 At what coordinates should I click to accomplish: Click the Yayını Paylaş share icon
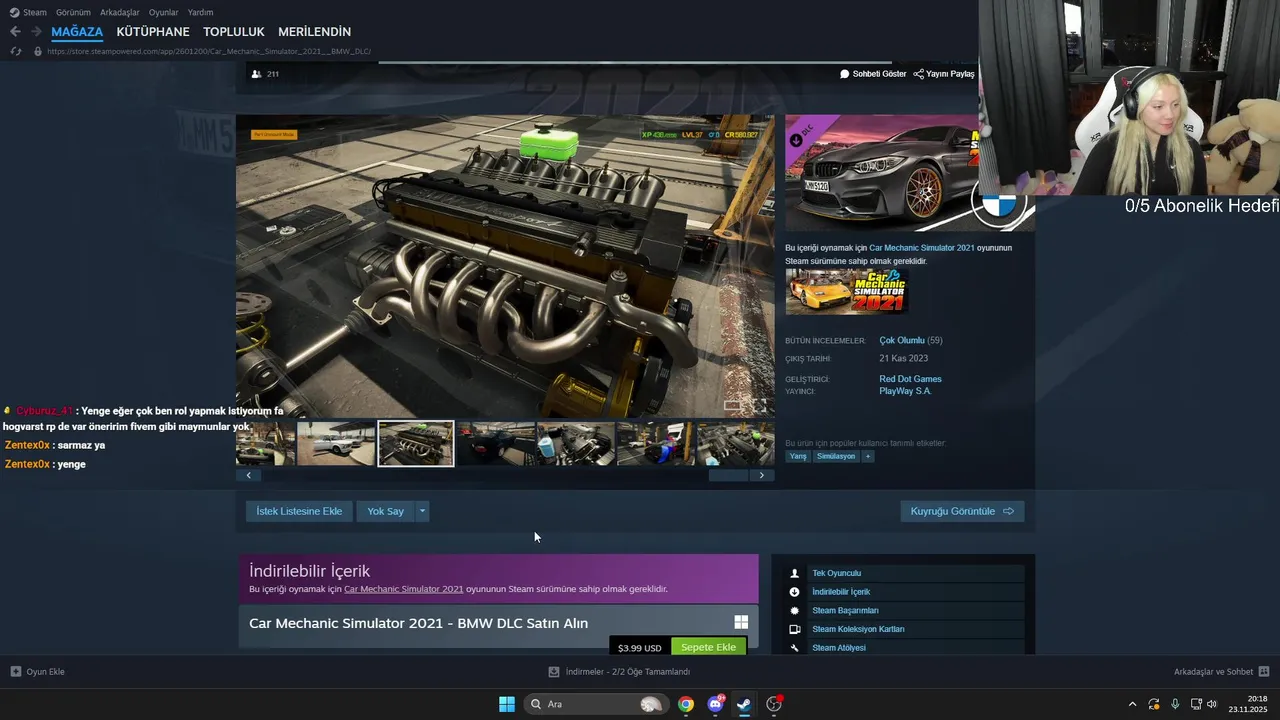[918, 74]
